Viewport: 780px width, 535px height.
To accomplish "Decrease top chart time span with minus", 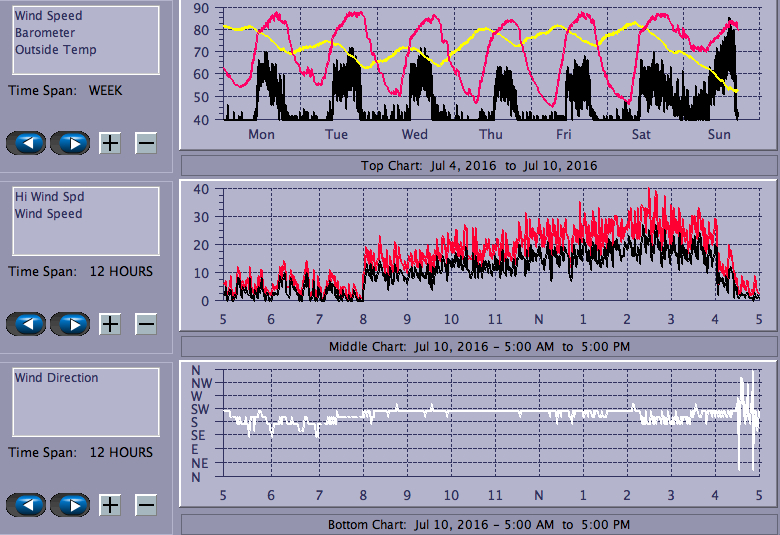I will tap(146, 143).
